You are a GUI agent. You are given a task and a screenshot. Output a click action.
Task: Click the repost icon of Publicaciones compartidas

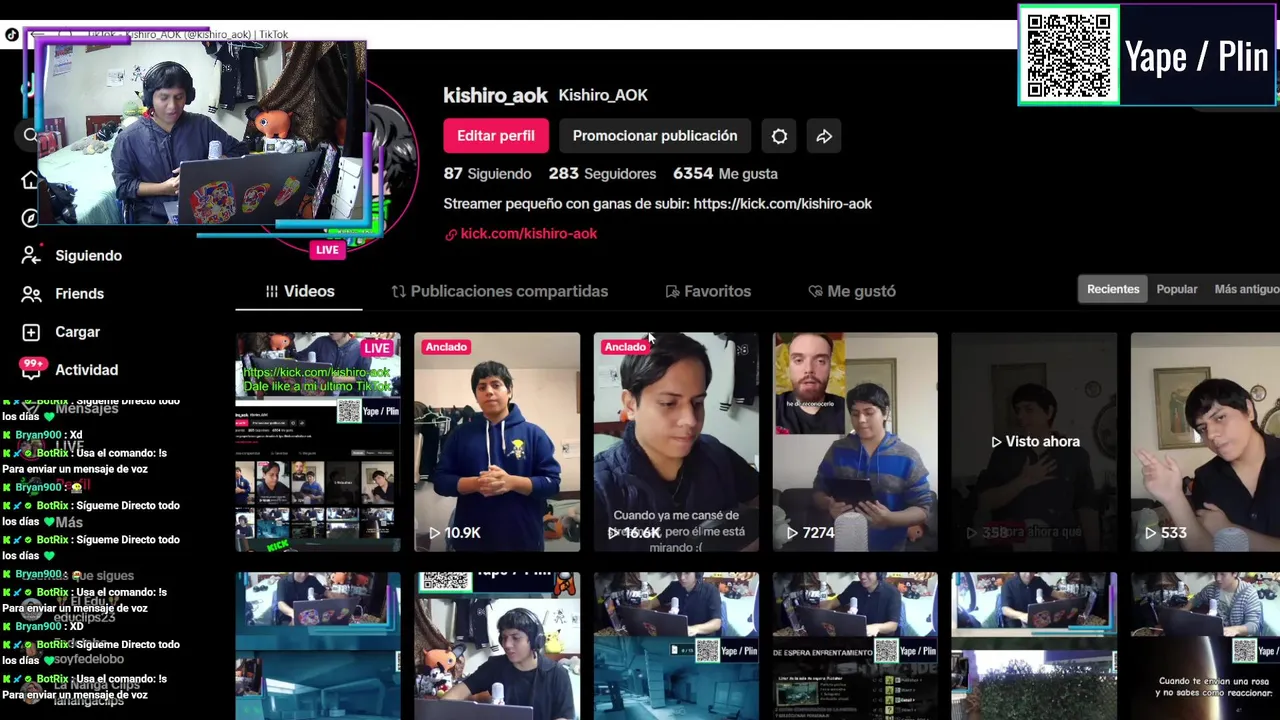(x=398, y=291)
